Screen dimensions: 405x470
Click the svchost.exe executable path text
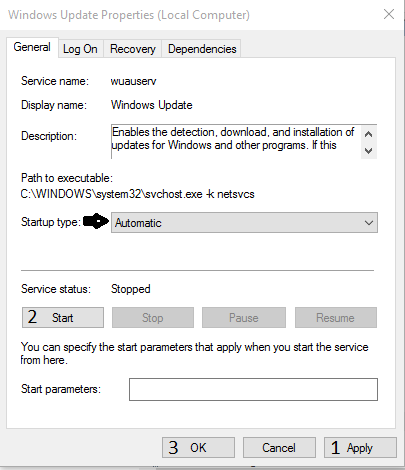(x=137, y=194)
